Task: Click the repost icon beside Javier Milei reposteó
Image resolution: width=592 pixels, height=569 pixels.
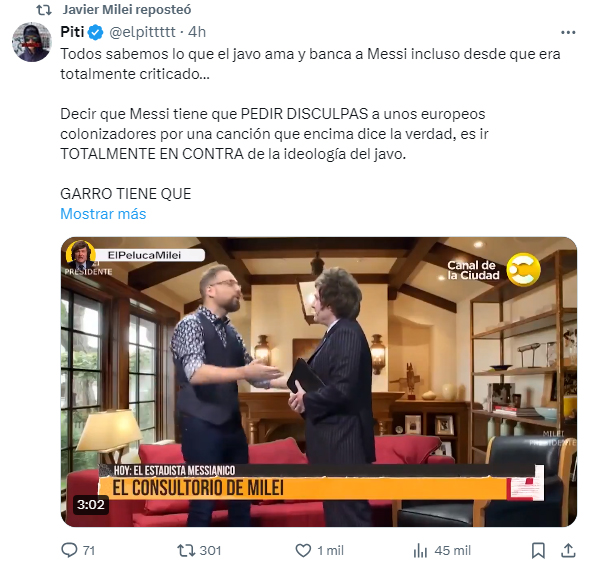Action: coord(44,10)
